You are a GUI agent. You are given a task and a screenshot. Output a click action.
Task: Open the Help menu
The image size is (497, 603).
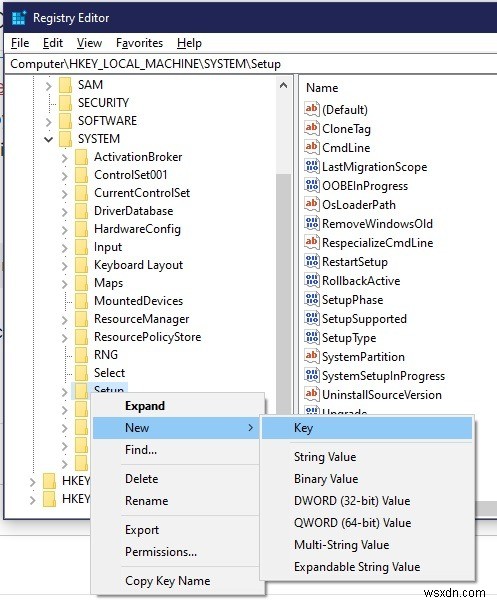coord(189,43)
